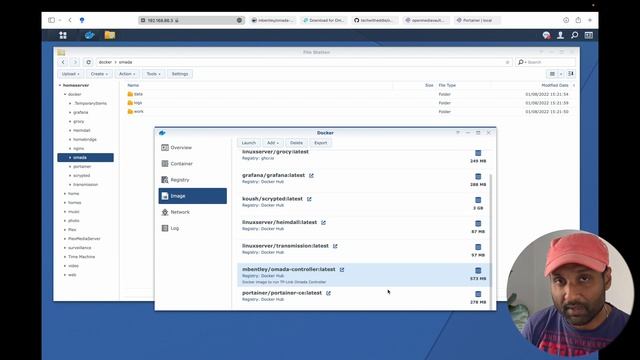This screenshot has width=640, height=360.
Task: Click the Docker whale icon in DSM taskbar
Action: pos(89,35)
